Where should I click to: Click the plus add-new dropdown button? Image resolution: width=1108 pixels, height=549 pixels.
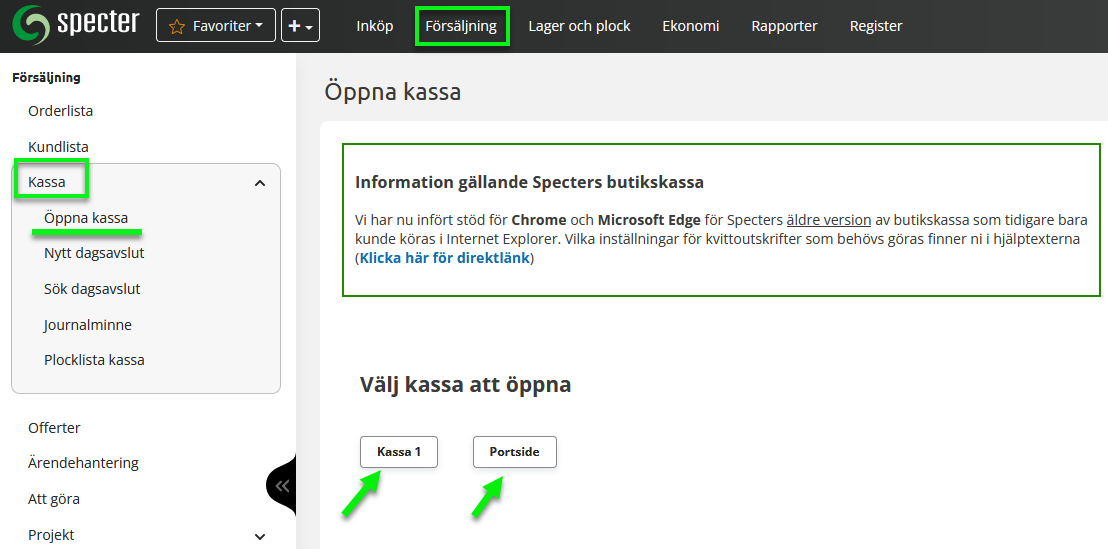(300, 26)
